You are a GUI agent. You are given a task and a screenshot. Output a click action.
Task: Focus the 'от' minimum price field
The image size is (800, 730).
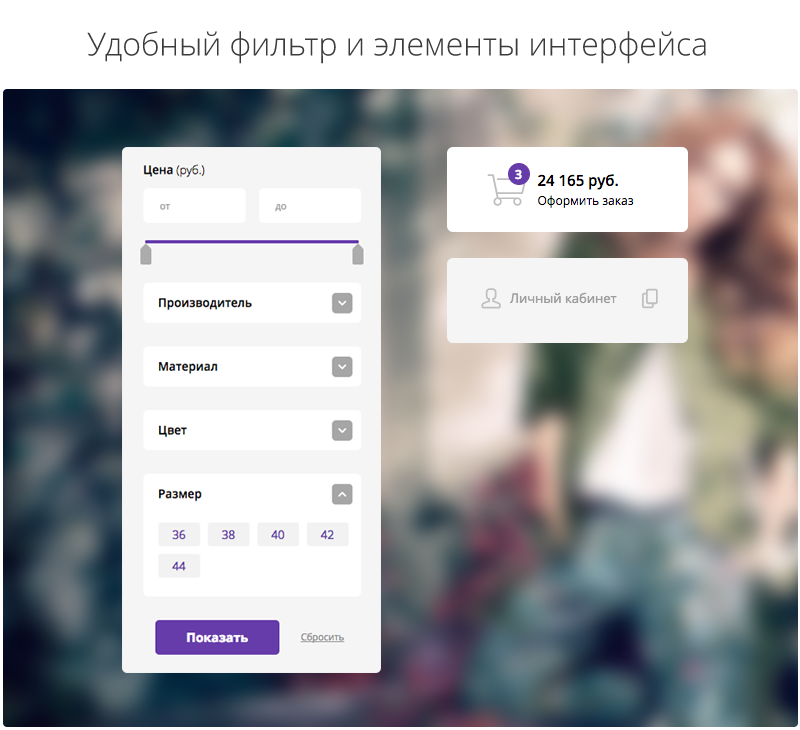[x=194, y=206]
